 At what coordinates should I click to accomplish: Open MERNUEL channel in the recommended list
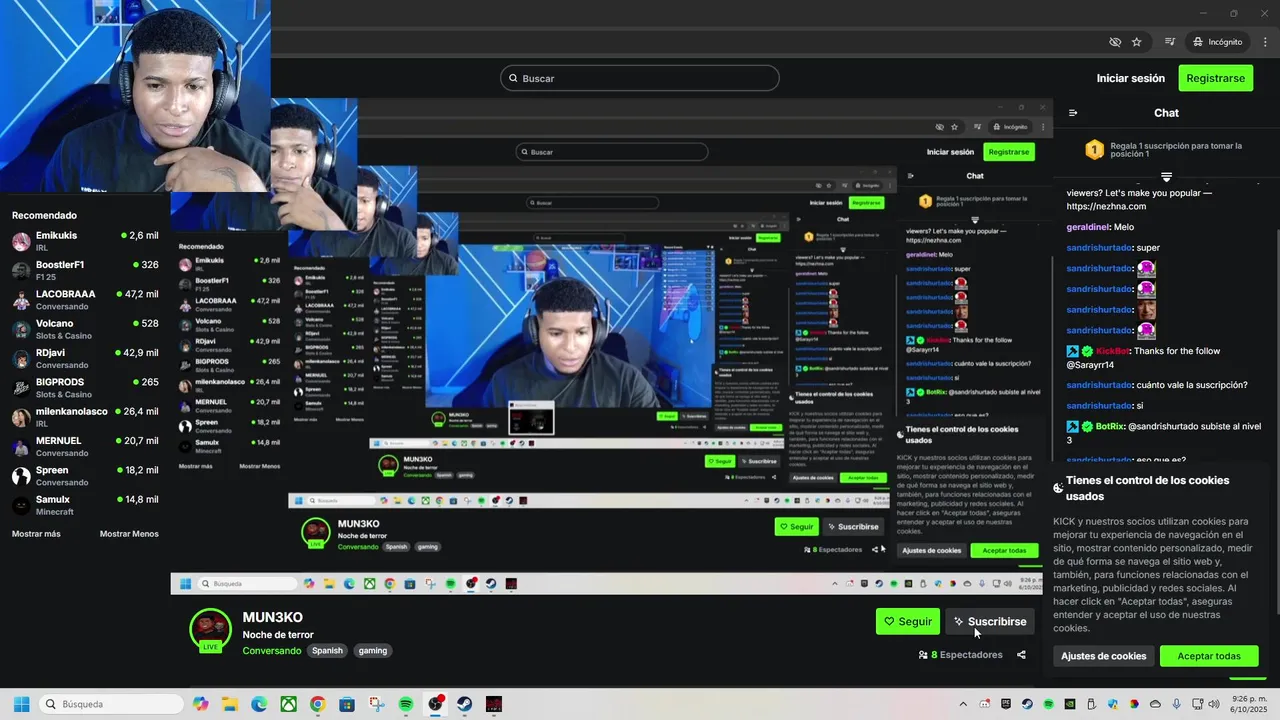[85, 447]
